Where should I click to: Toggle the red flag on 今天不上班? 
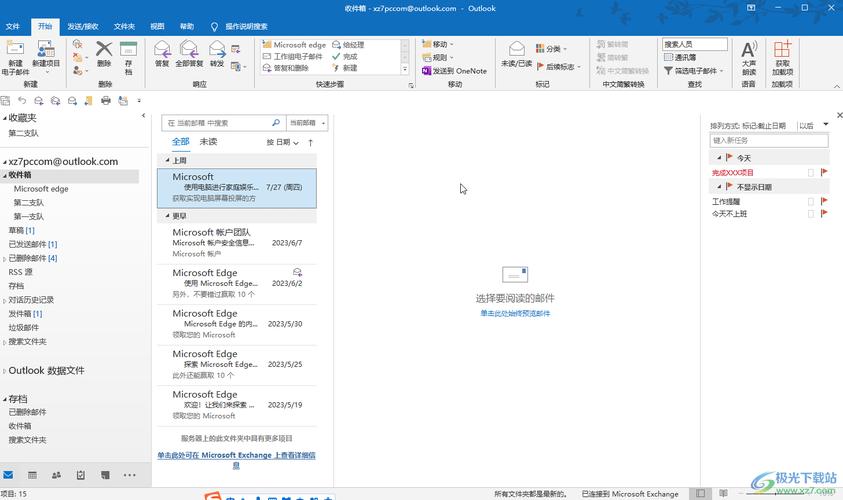[x=824, y=213]
